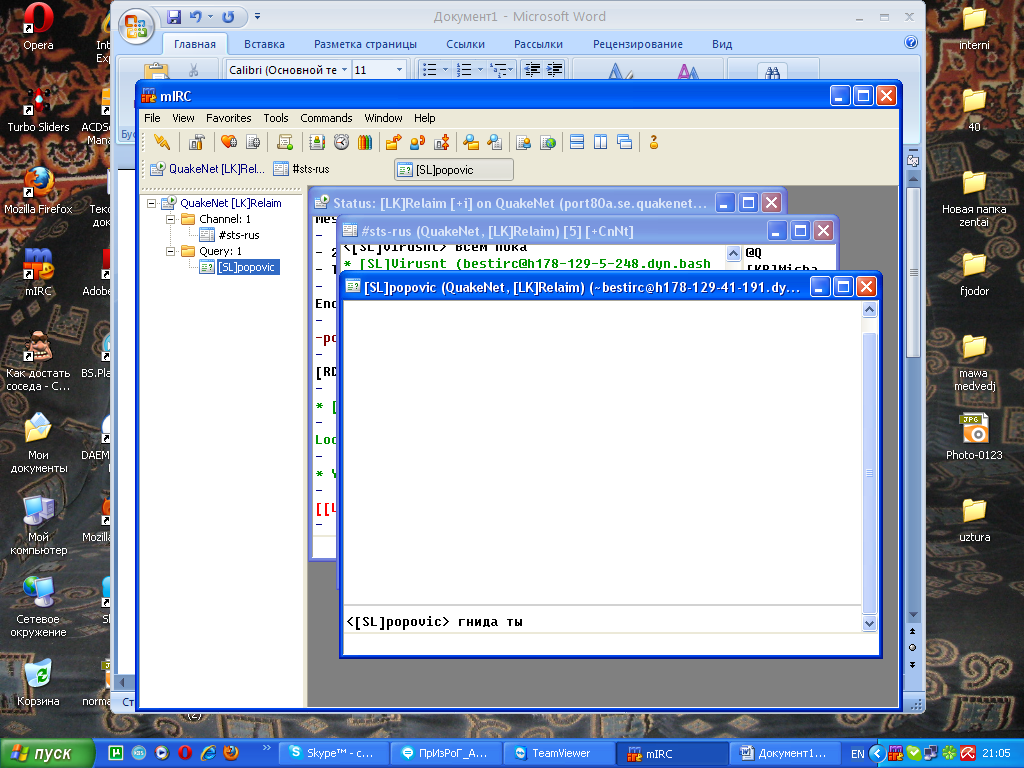Switch to Word's Вставка tab

coord(264,44)
